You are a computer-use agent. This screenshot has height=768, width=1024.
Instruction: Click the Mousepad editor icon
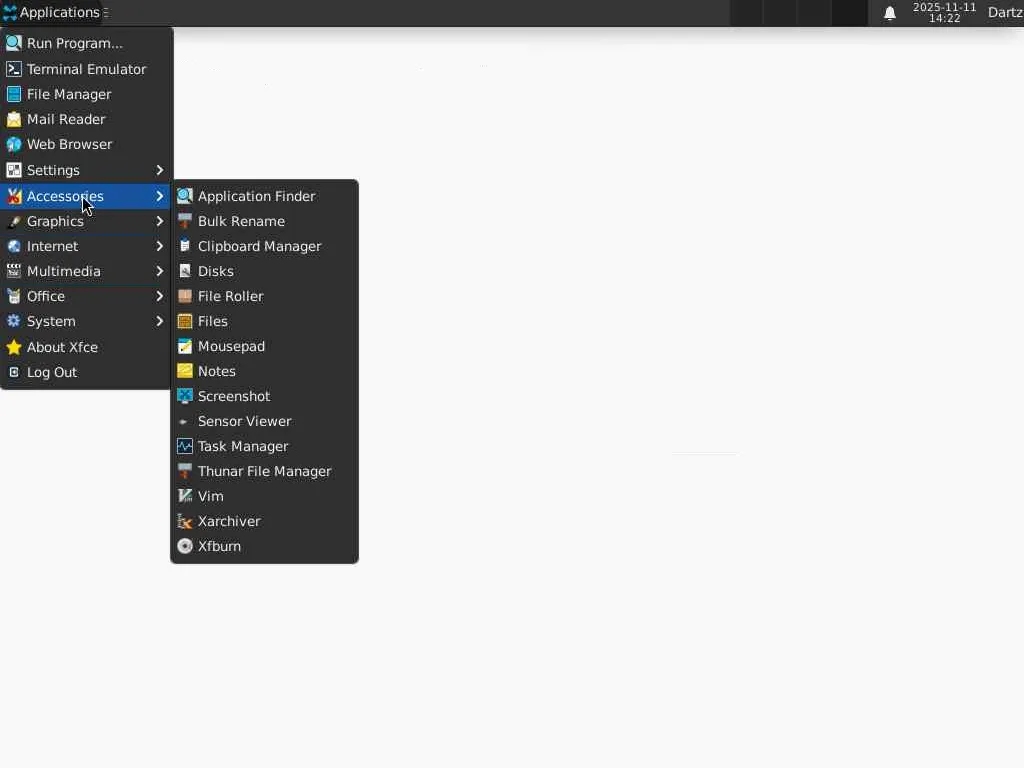pos(185,346)
